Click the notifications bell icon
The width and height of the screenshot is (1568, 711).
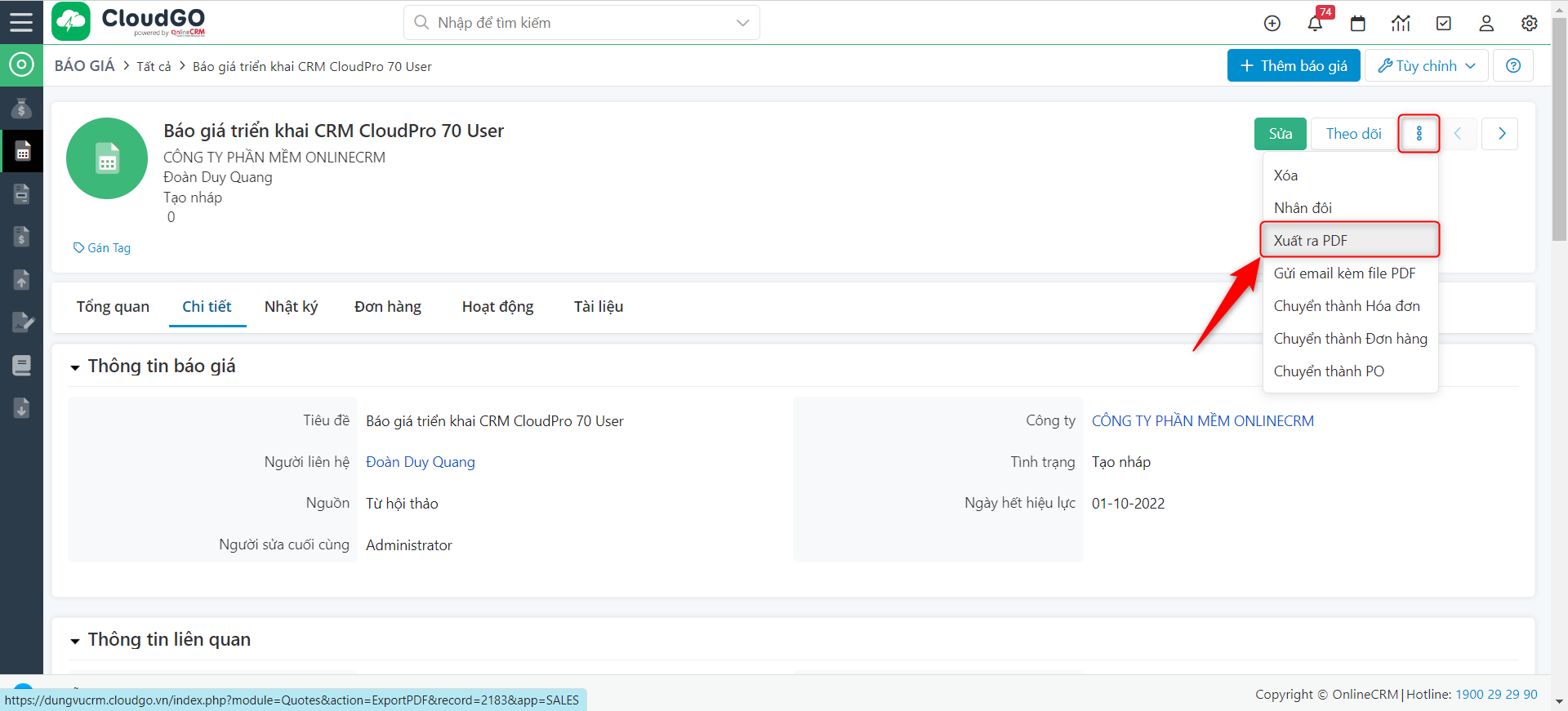(x=1315, y=24)
